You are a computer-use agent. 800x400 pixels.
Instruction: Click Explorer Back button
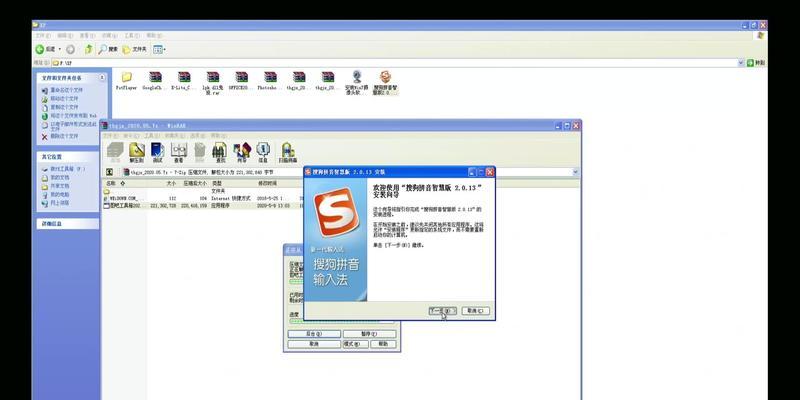(45, 49)
